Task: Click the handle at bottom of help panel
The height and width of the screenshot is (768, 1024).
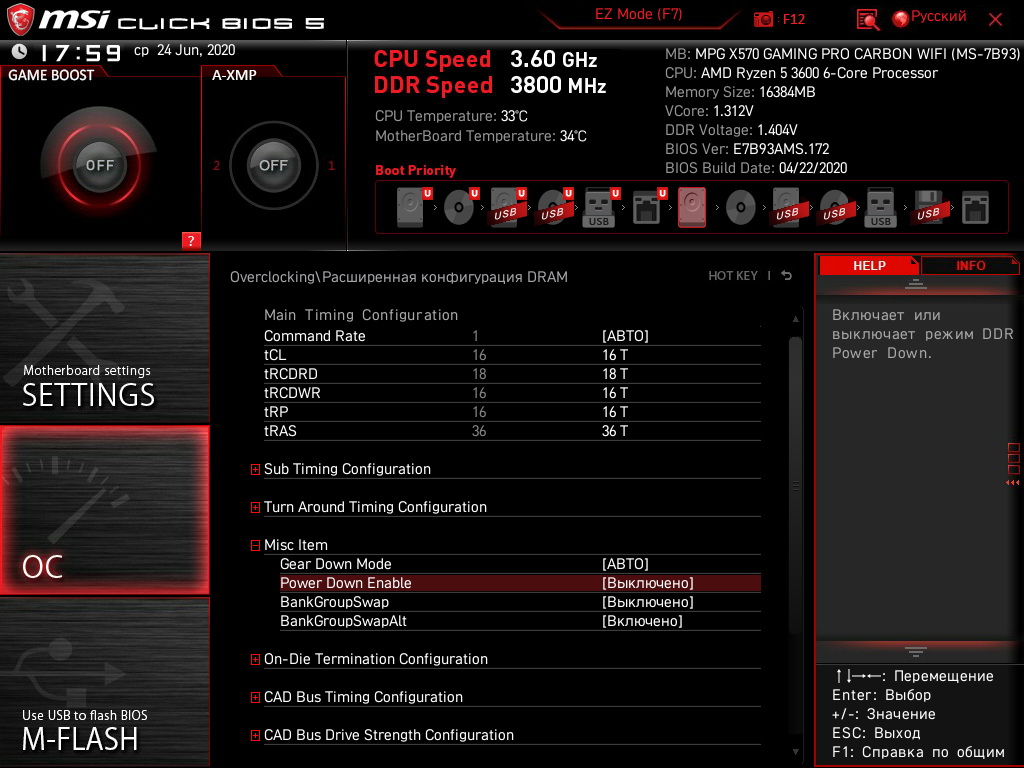Action: coord(915,652)
